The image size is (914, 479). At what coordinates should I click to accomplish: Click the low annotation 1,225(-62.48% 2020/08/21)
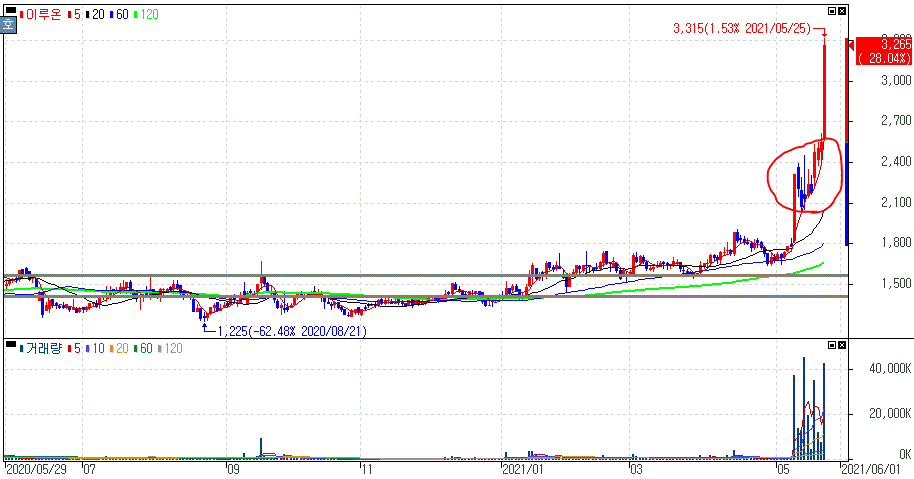292,332
